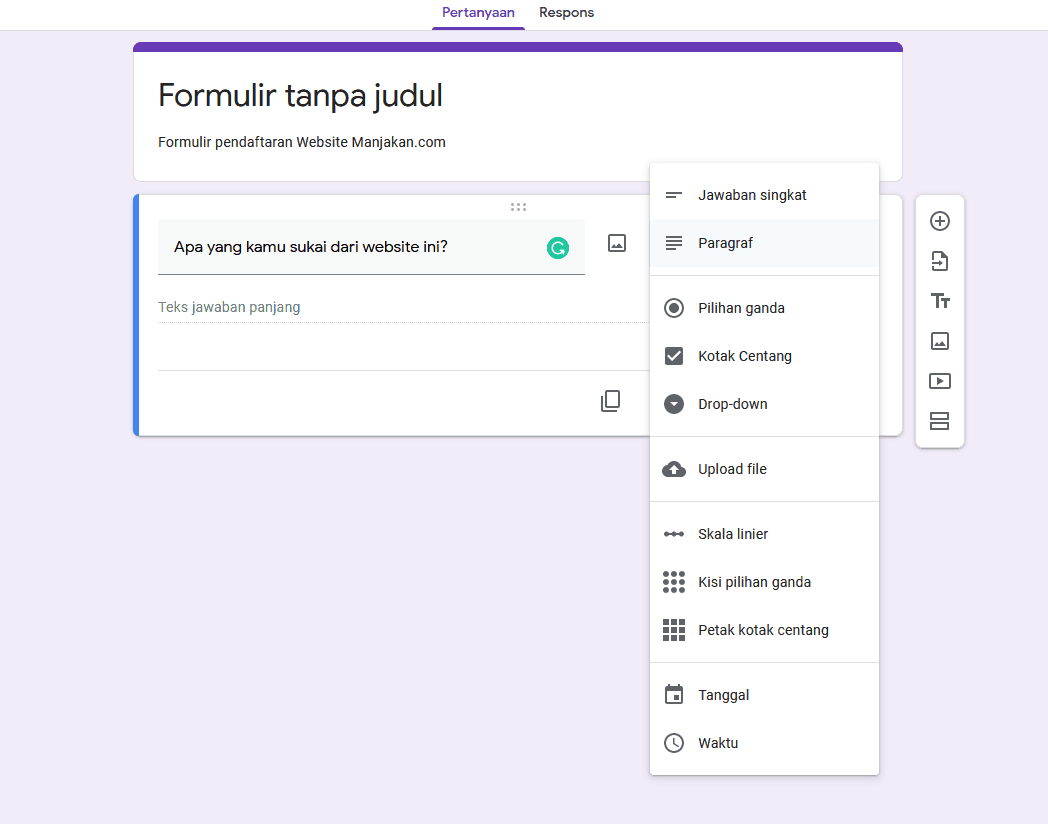Screen dimensions: 1048x824
Task: Select the Add section icon
Action: pyautogui.click(x=940, y=421)
